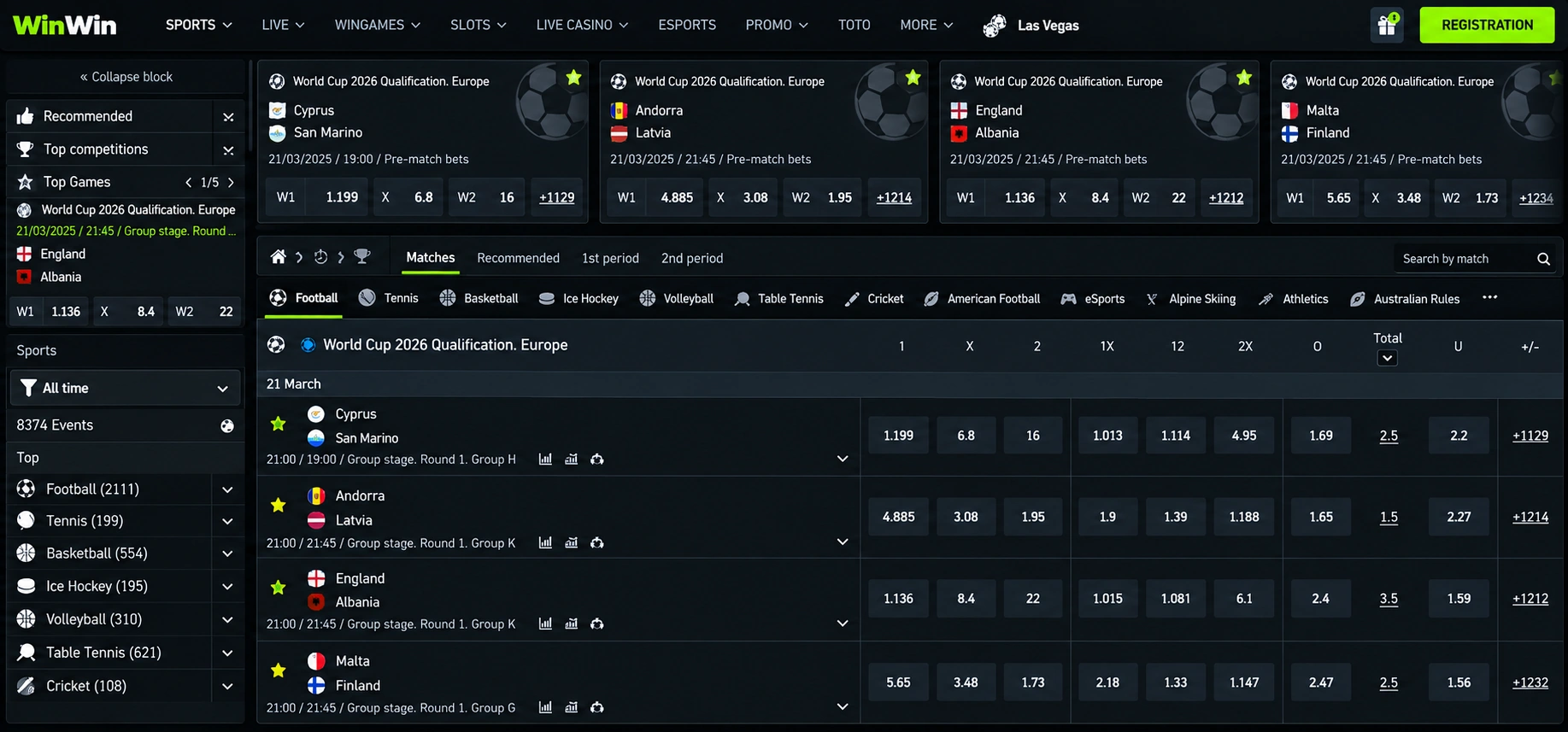Open +1129 markets for Cyprus row
Viewport: 1568px width, 732px height.
[1530, 436]
